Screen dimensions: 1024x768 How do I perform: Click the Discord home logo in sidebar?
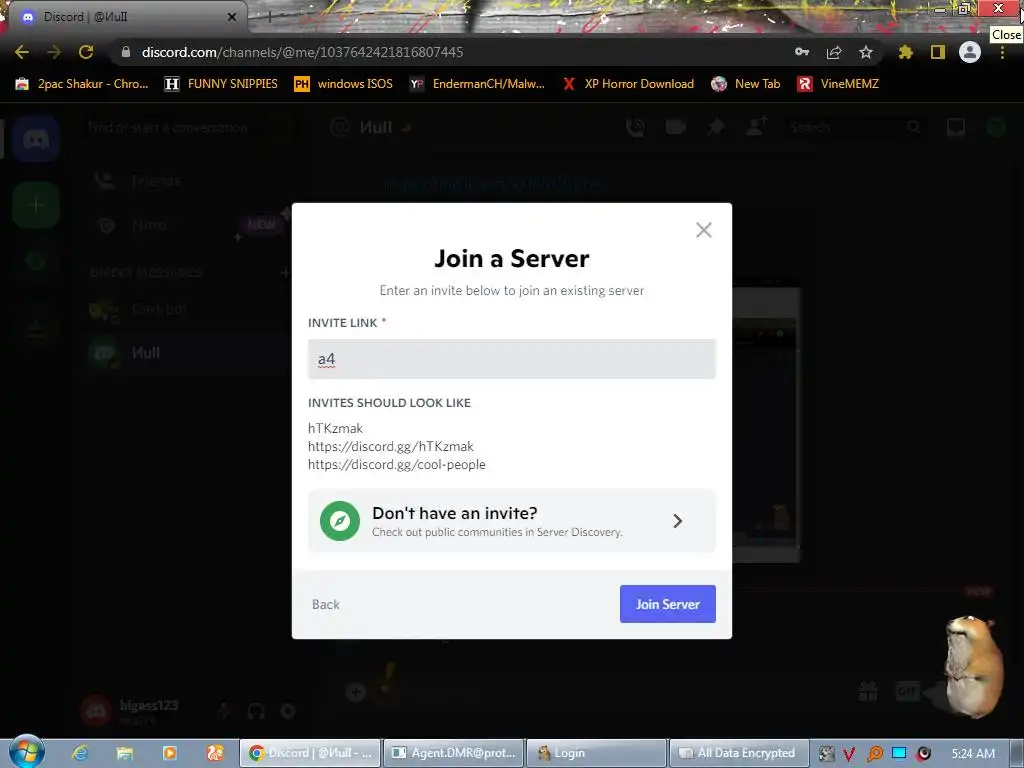[x=36, y=138]
